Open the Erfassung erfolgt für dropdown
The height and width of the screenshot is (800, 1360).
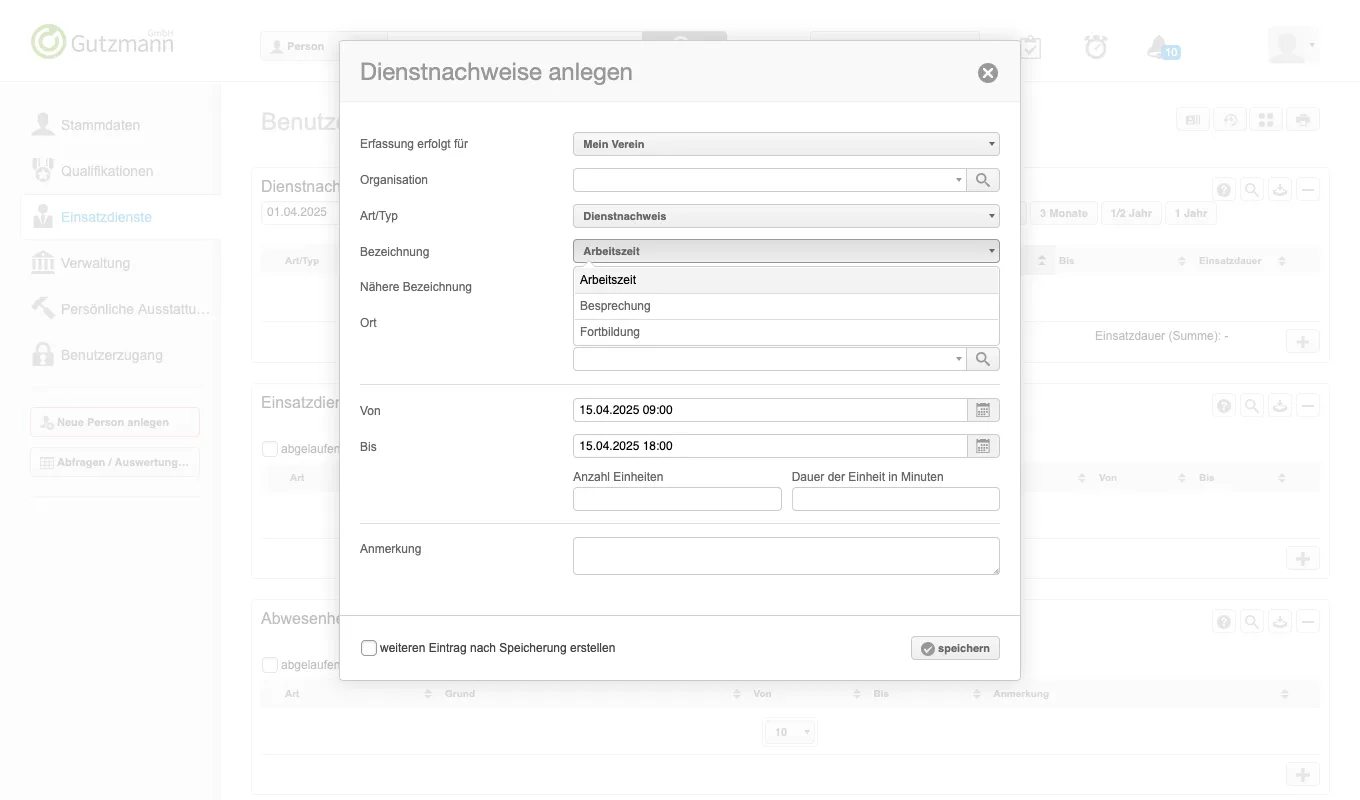[786, 144]
